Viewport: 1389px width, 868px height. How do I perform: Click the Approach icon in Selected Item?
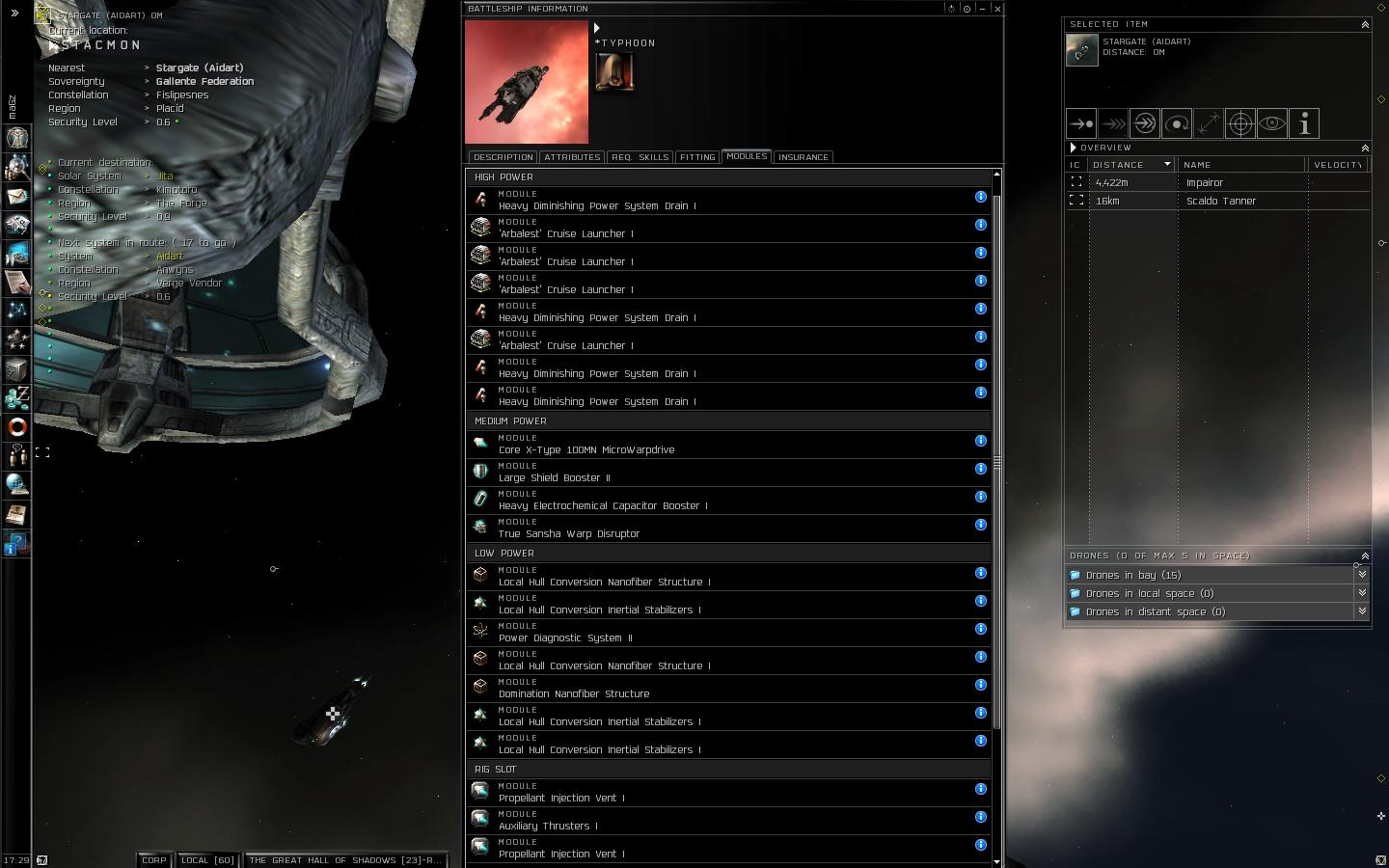click(1081, 123)
